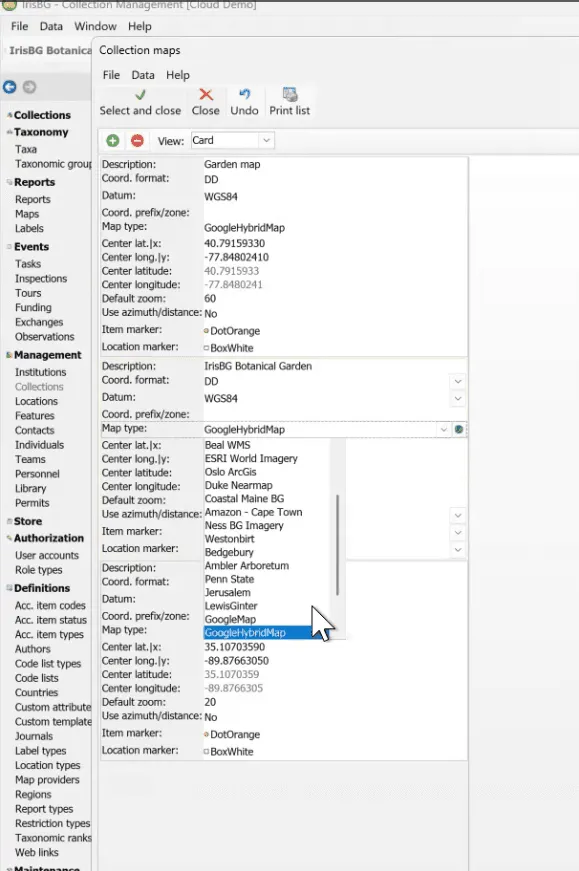Click the globe icon beside Map type
The image size is (579, 871).
459,429
